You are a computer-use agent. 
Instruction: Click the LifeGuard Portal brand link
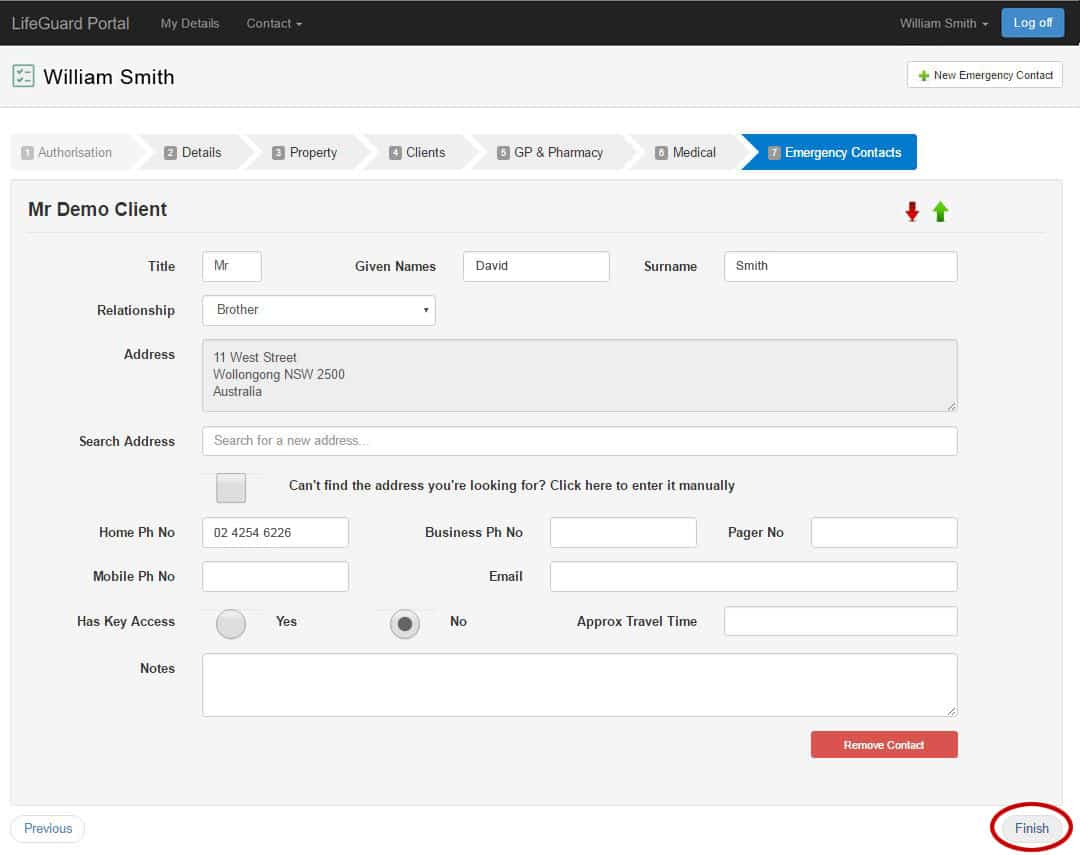coord(70,23)
